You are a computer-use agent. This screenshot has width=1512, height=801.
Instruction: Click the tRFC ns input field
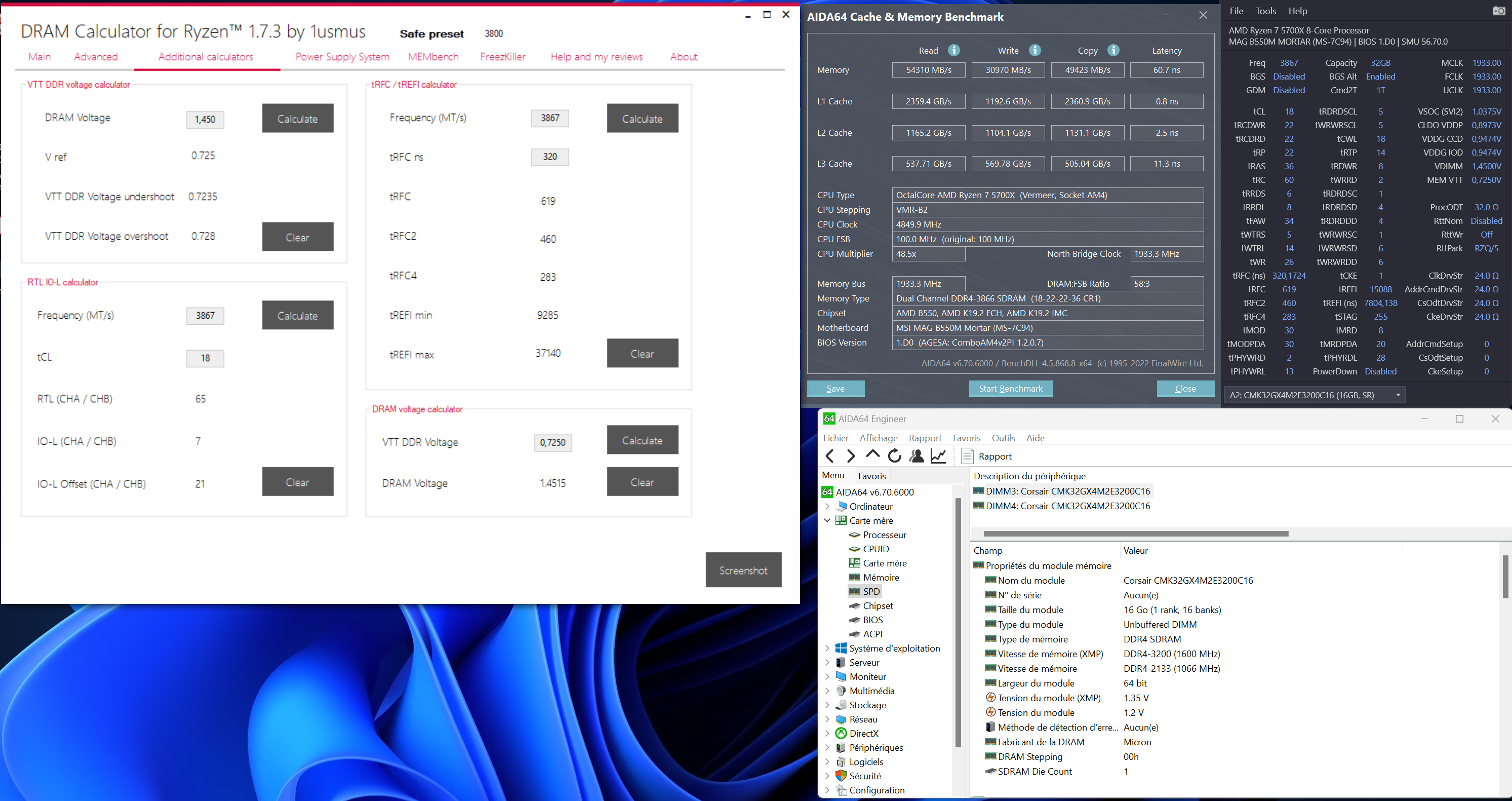(549, 157)
